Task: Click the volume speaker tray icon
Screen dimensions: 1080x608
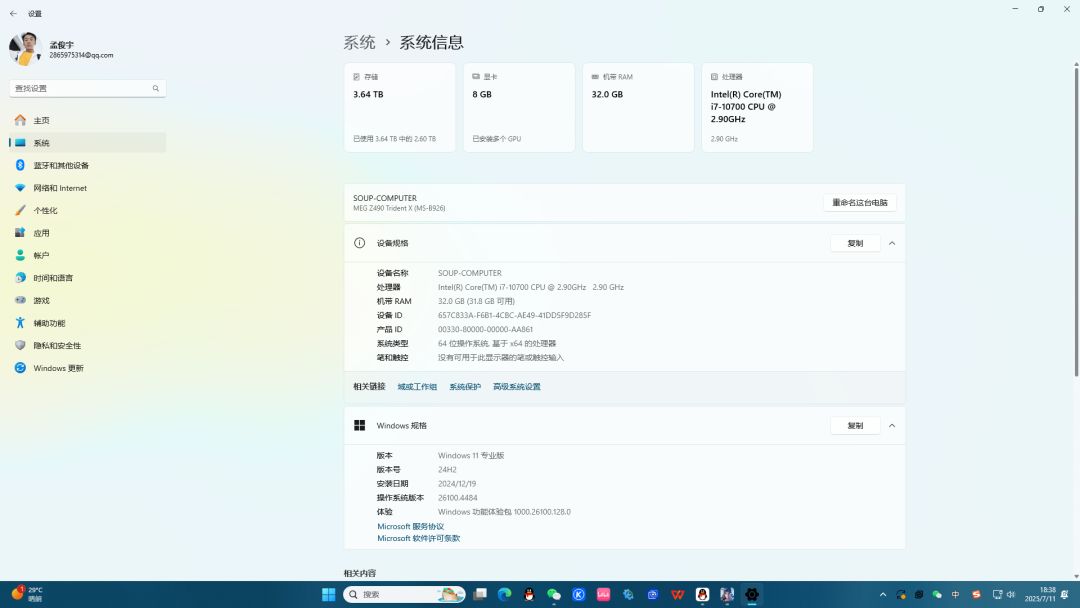Action: [x=1011, y=594]
